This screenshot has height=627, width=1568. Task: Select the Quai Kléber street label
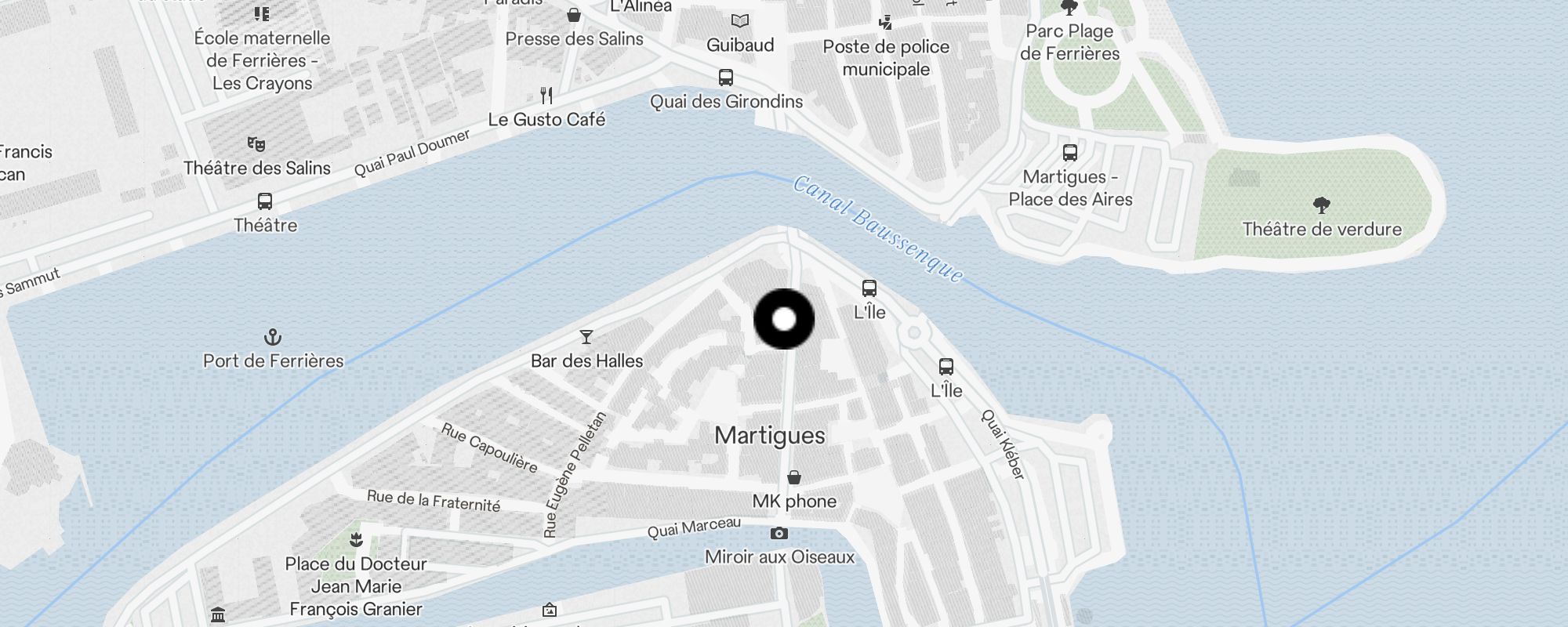(x=1003, y=444)
